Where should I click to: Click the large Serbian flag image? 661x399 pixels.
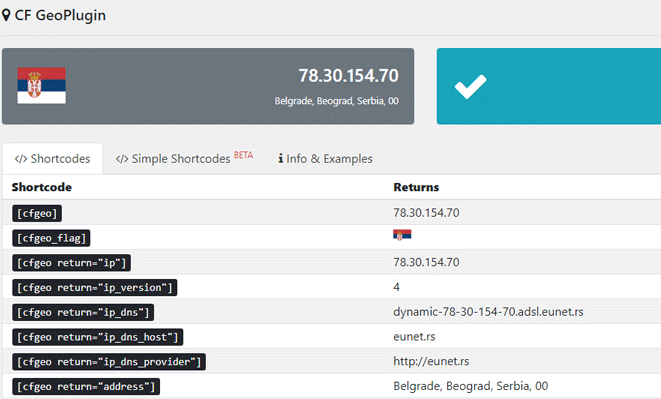41,86
